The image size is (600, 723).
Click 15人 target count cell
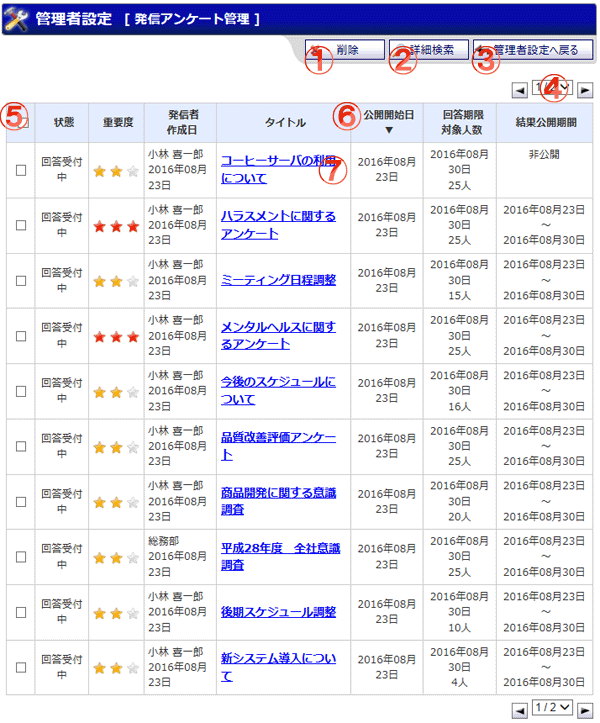pos(459,296)
